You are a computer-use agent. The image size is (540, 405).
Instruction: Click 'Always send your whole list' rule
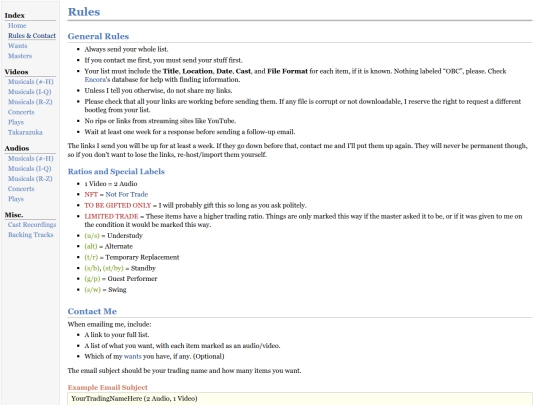coord(126,50)
